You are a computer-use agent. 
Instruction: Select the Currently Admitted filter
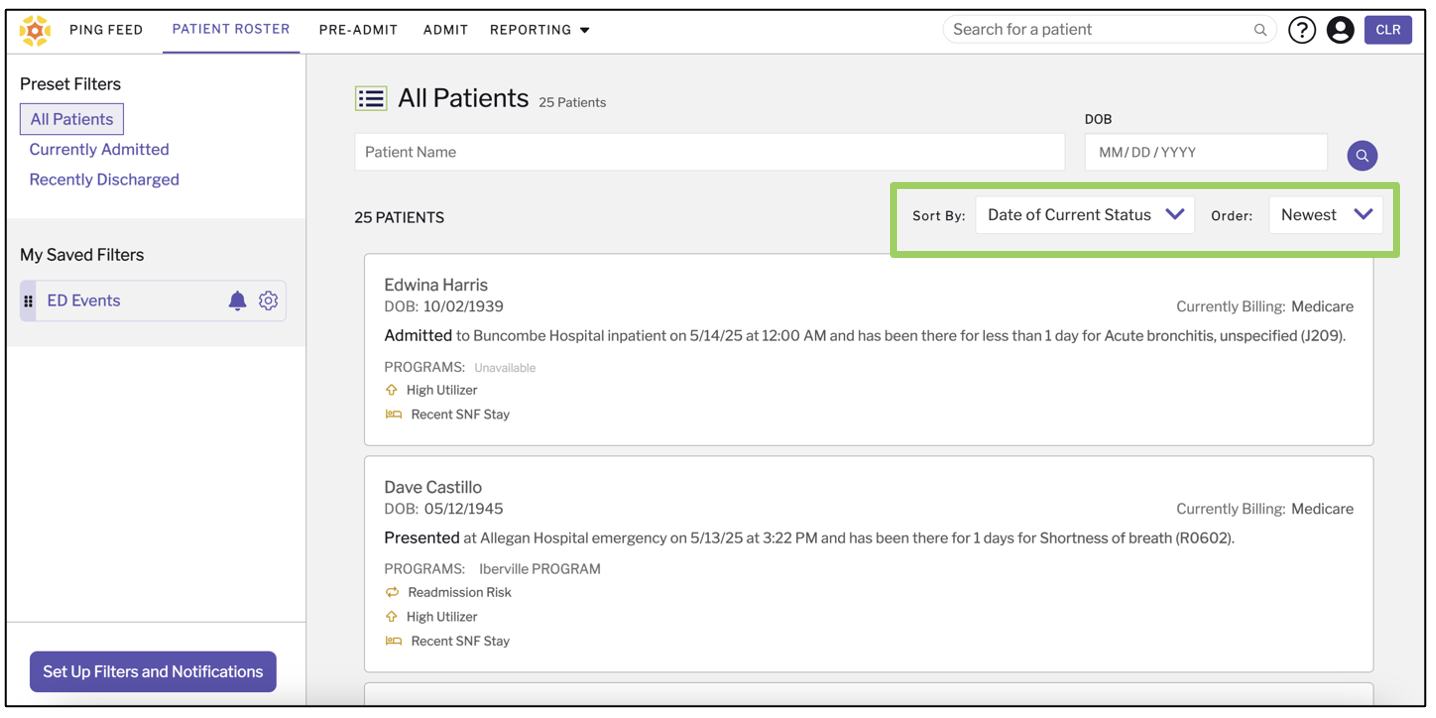pyautogui.click(x=98, y=149)
